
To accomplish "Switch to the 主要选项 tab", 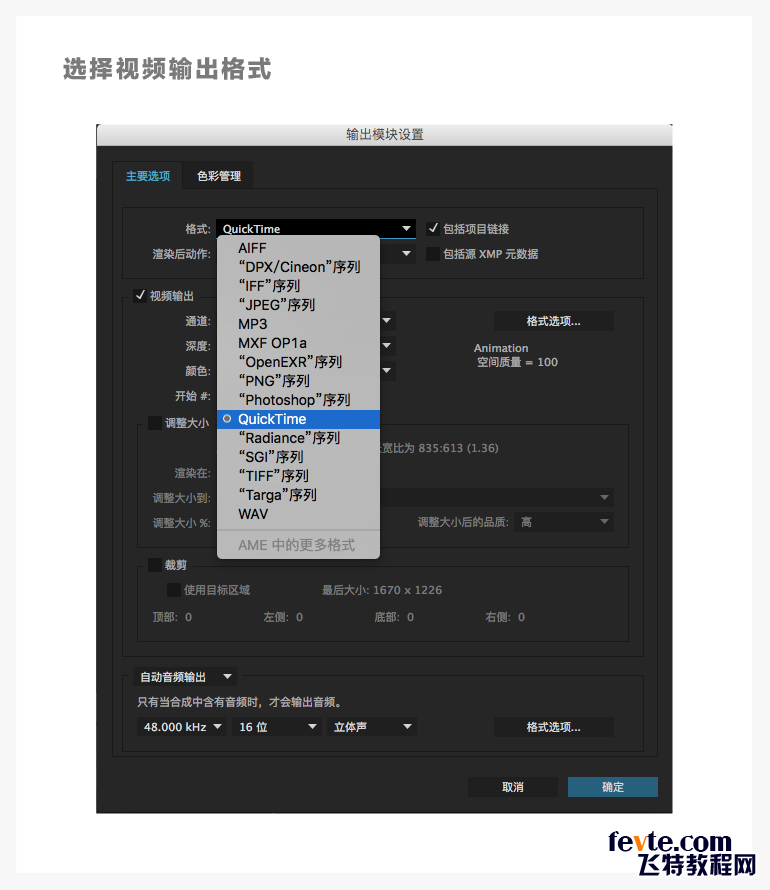I will [148, 176].
